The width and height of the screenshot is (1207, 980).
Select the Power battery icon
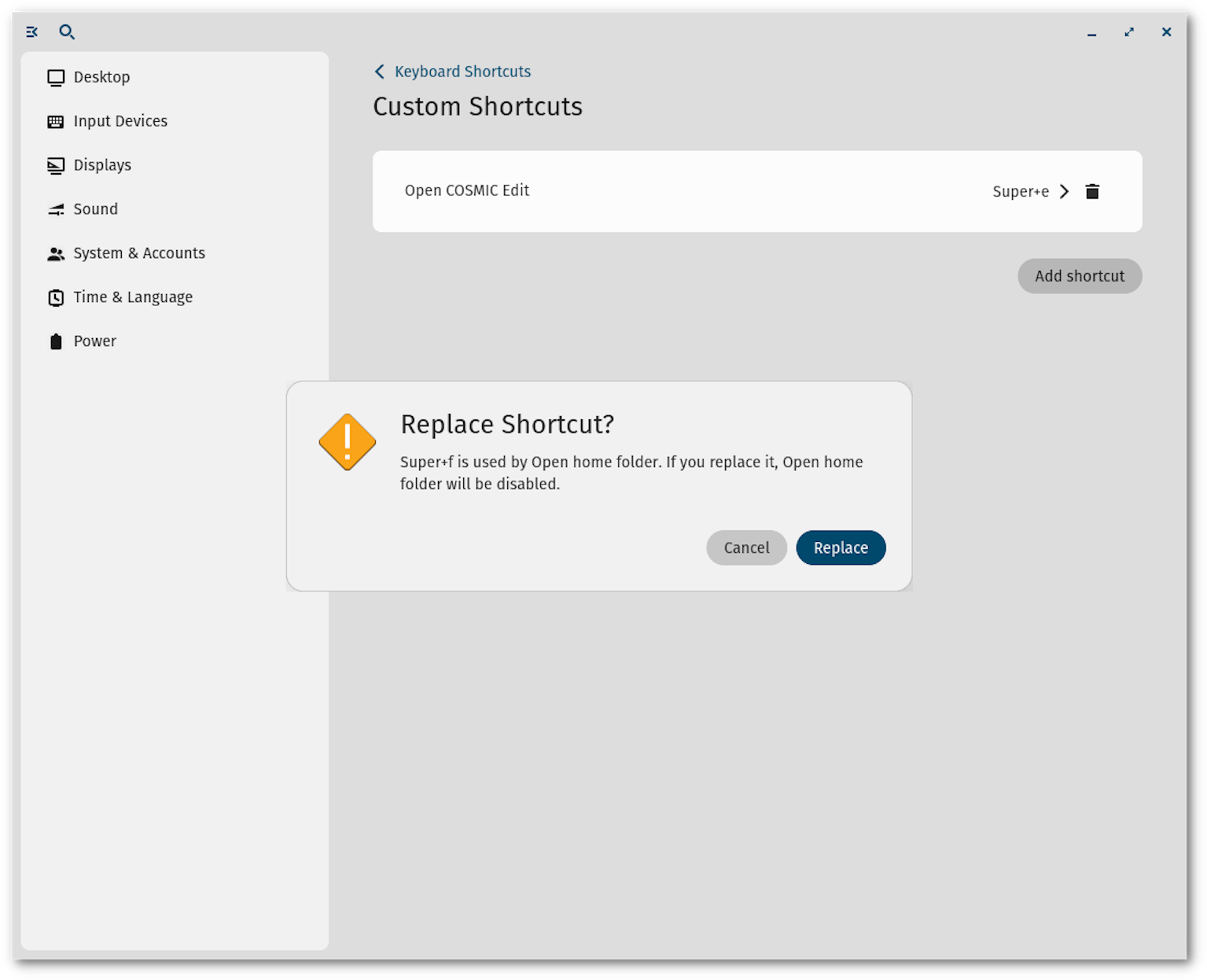click(x=55, y=341)
